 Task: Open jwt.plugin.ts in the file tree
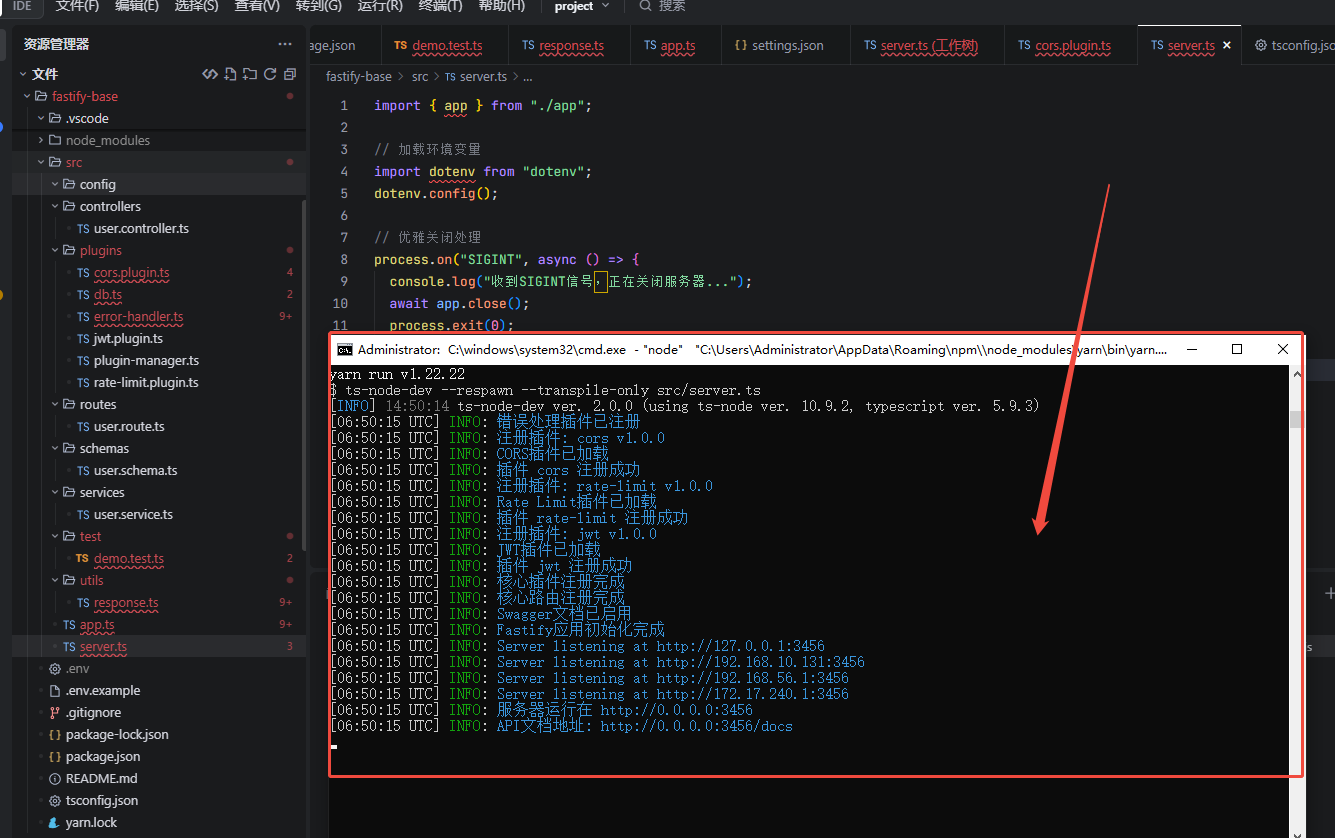[x=128, y=338]
